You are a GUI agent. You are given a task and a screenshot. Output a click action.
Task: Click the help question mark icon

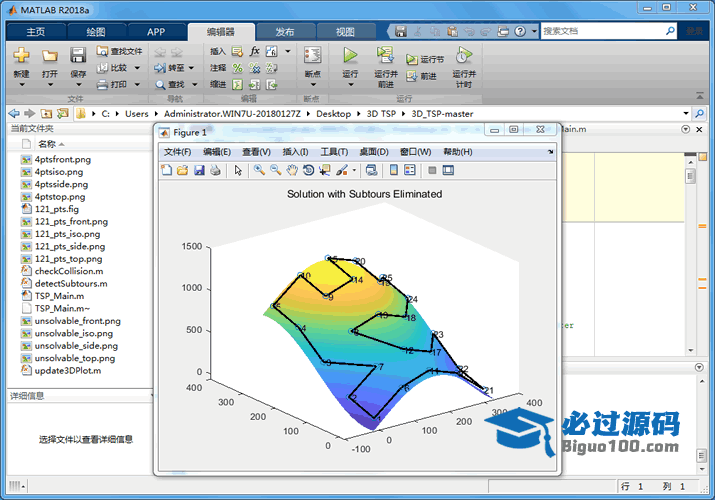[520, 31]
